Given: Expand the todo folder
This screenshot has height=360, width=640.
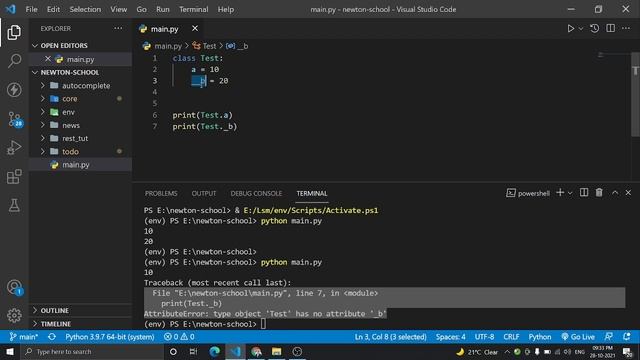Looking at the screenshot, I should (x=80, y=151).
